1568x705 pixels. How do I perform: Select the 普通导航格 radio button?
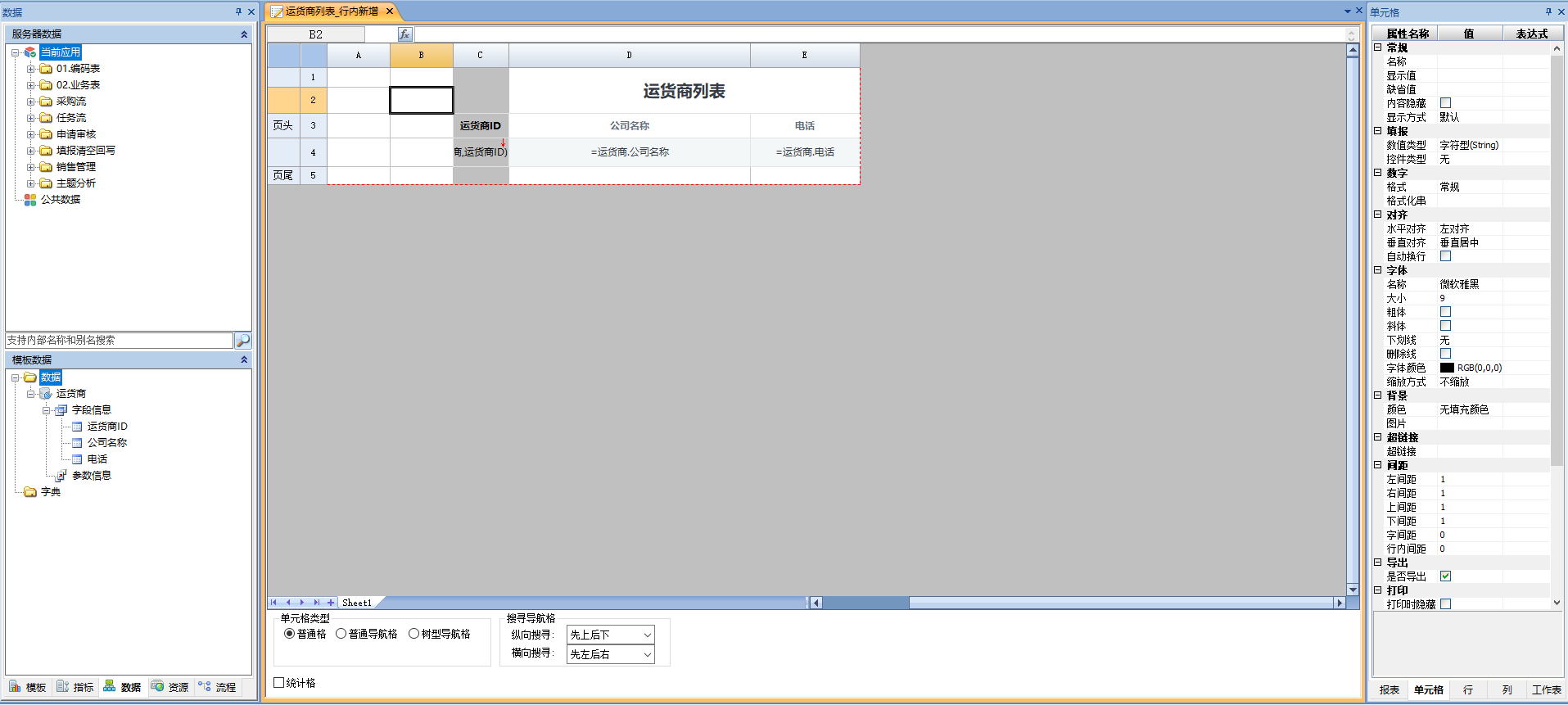(x=341, y=634)
